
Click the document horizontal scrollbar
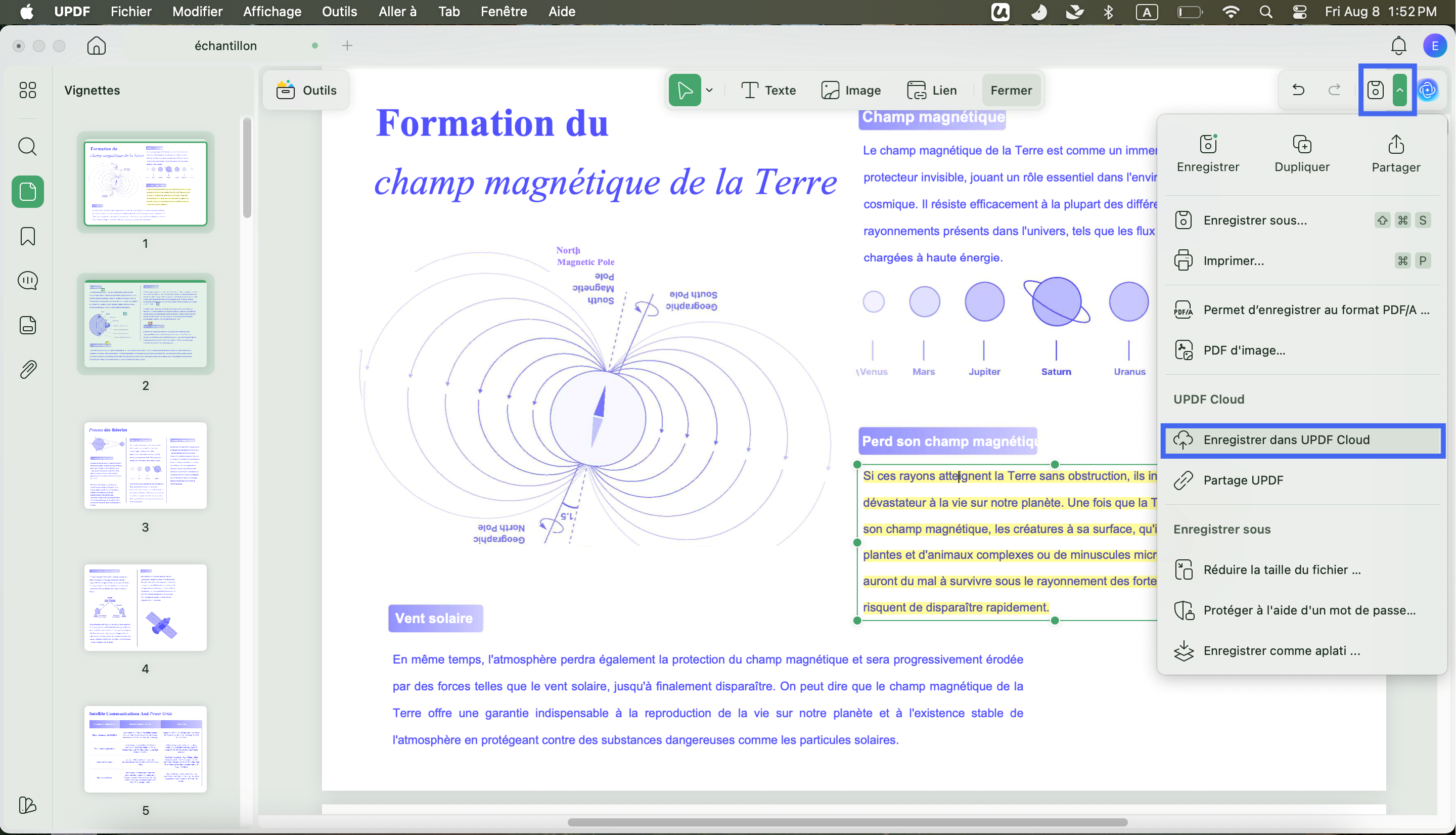pyautogui.click(x=847, y=822)
